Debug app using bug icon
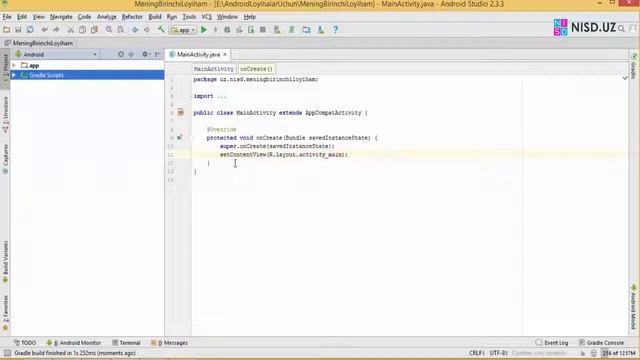Image resolution: width=640 pixels, height=360 pixels. 227,30
